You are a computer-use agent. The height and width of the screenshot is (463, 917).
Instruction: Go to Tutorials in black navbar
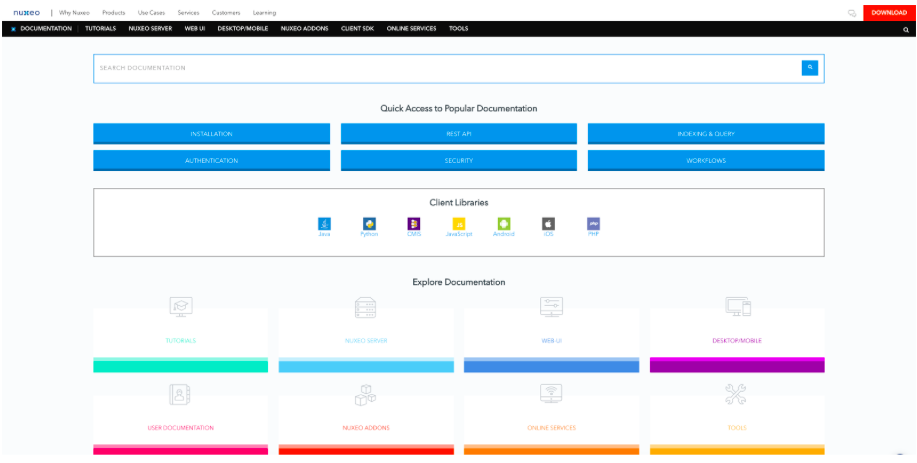(x=101, y=29)
